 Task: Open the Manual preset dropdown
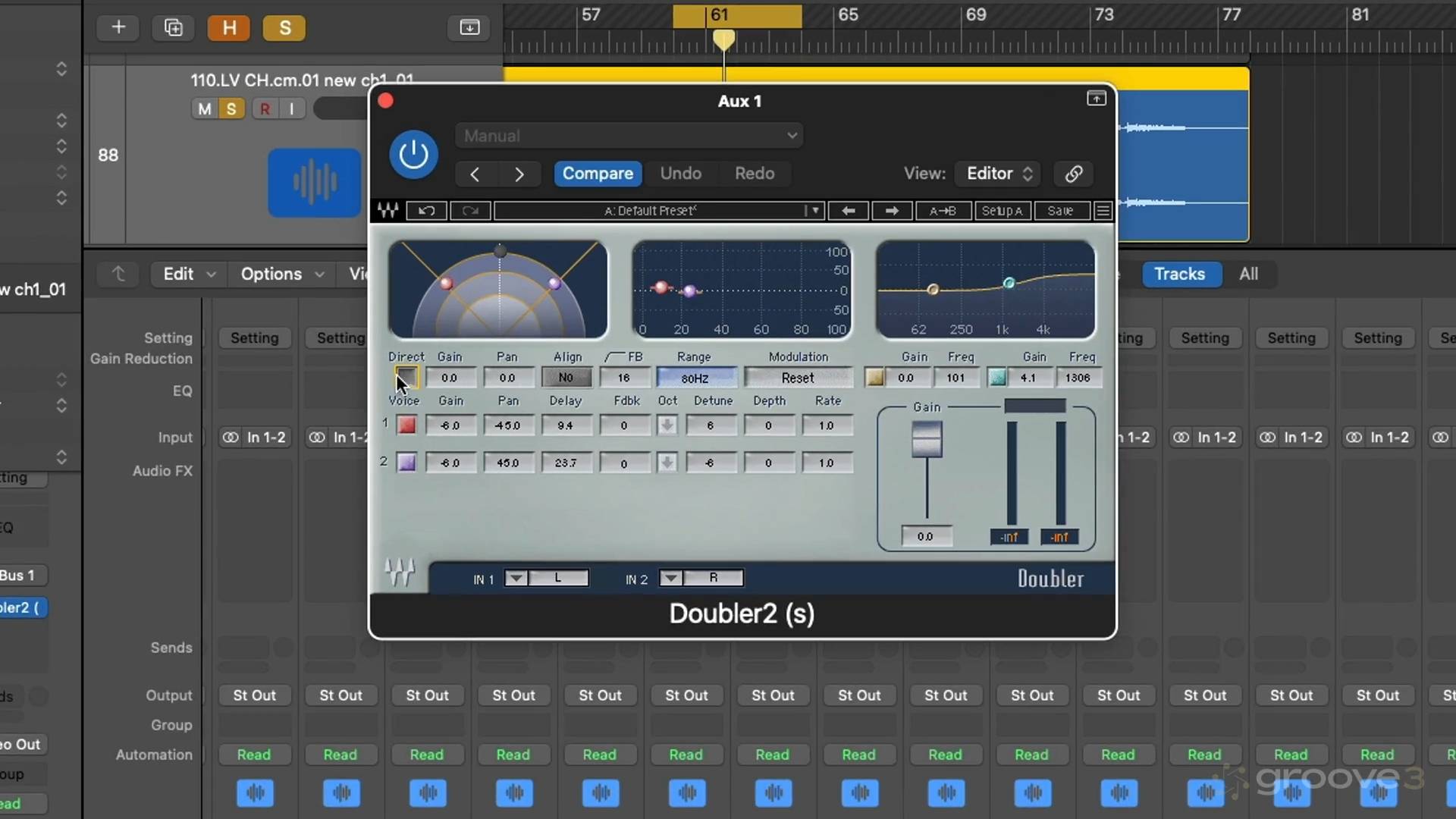coord(629,136)
